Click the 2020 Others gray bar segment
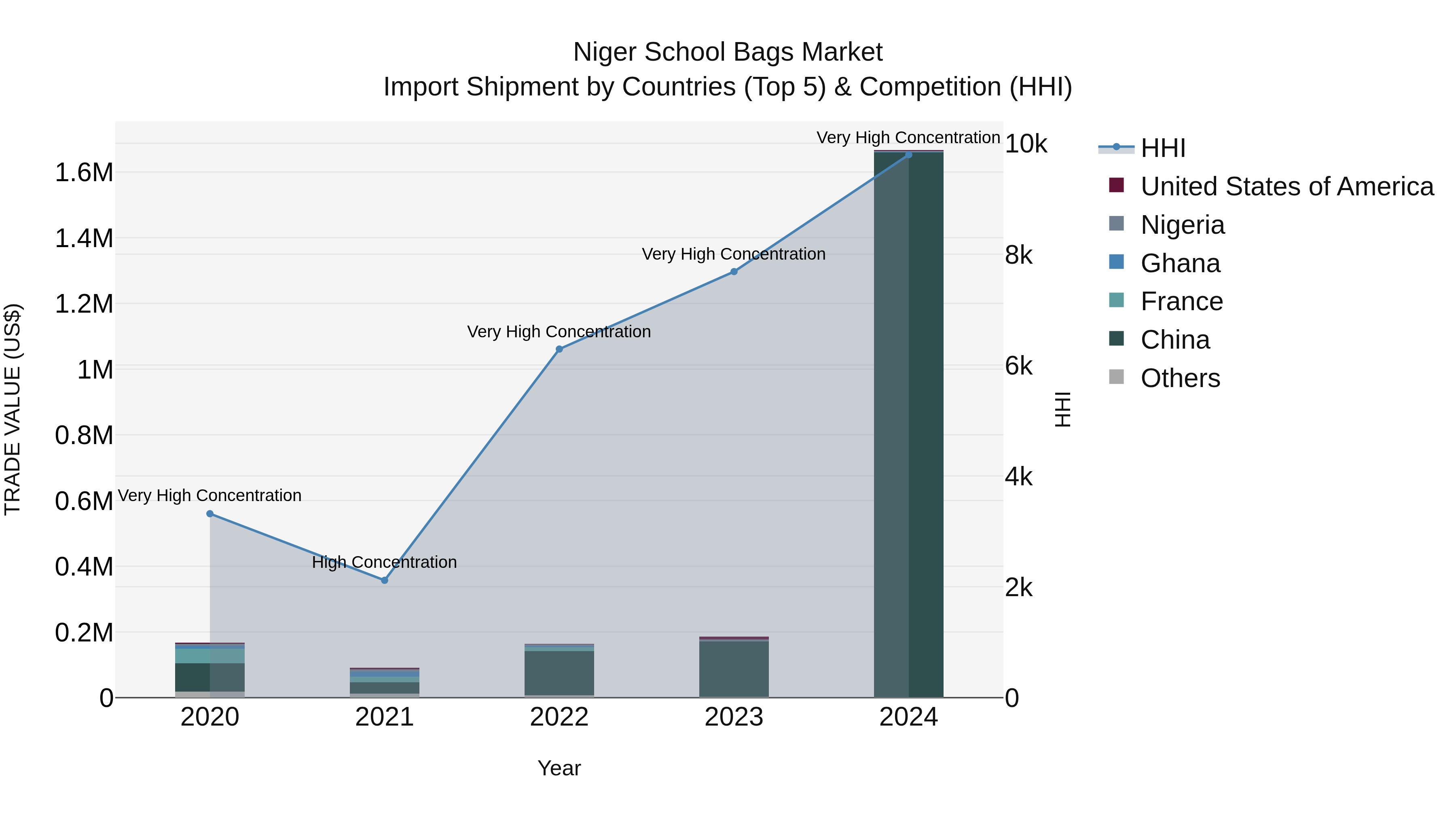 pos(210,695)
